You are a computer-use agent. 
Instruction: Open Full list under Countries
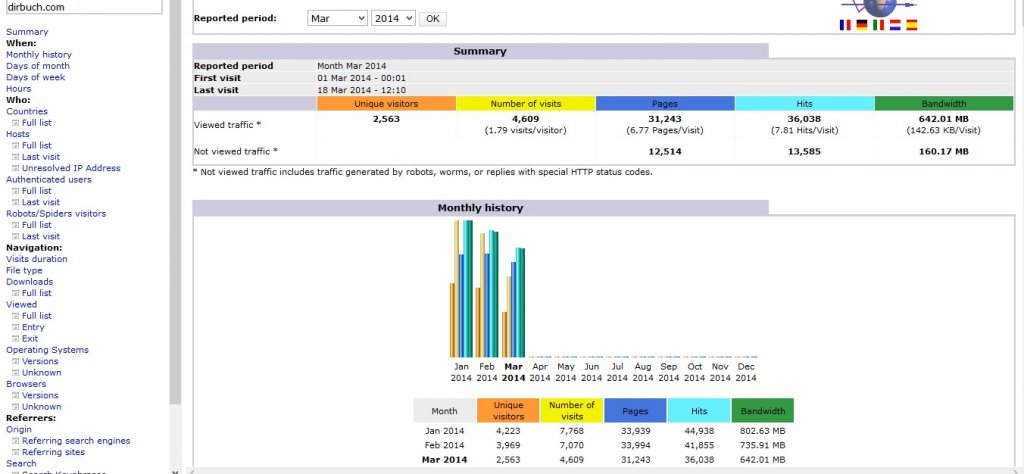37,123
